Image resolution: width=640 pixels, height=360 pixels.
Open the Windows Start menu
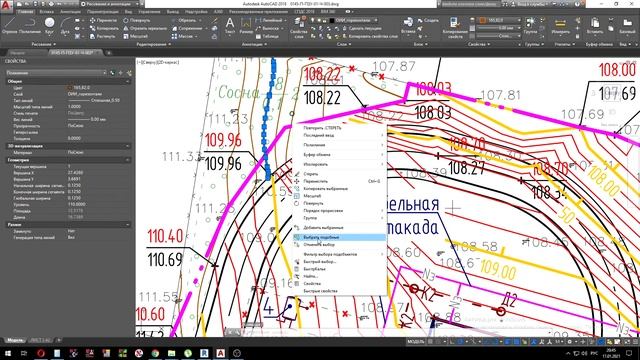[8, 353]
